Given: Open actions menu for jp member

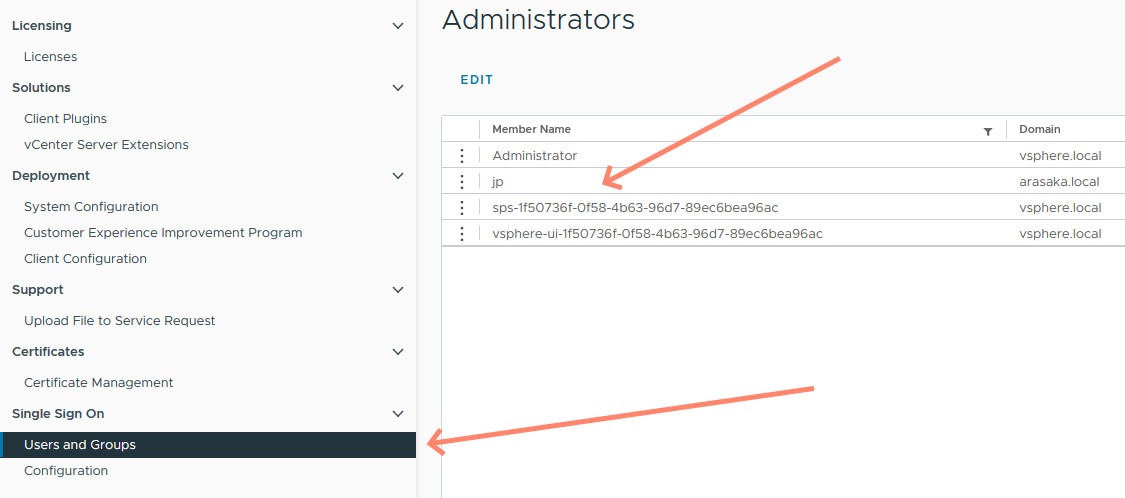Looking at the screenshot, I should (461, 182).
